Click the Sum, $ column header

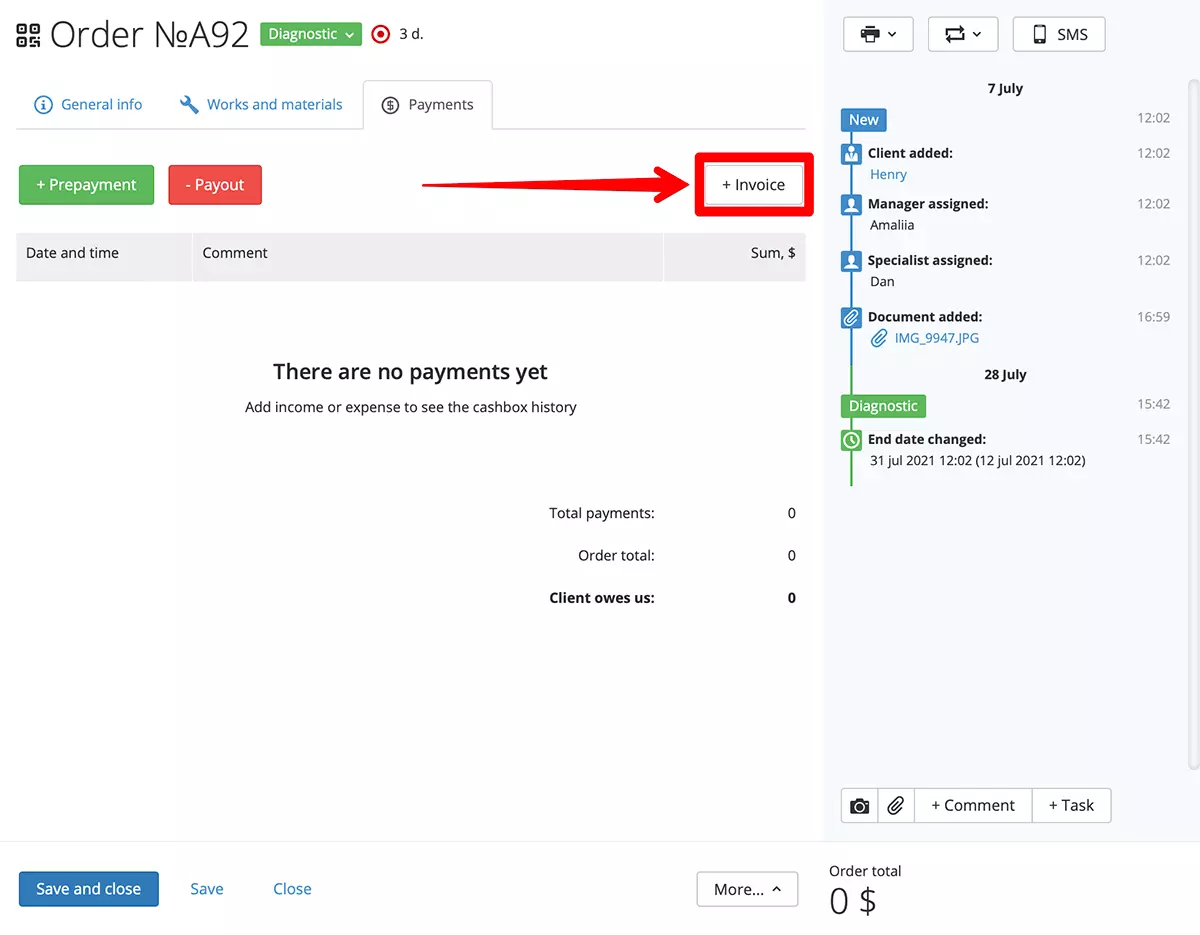(735, 257)
